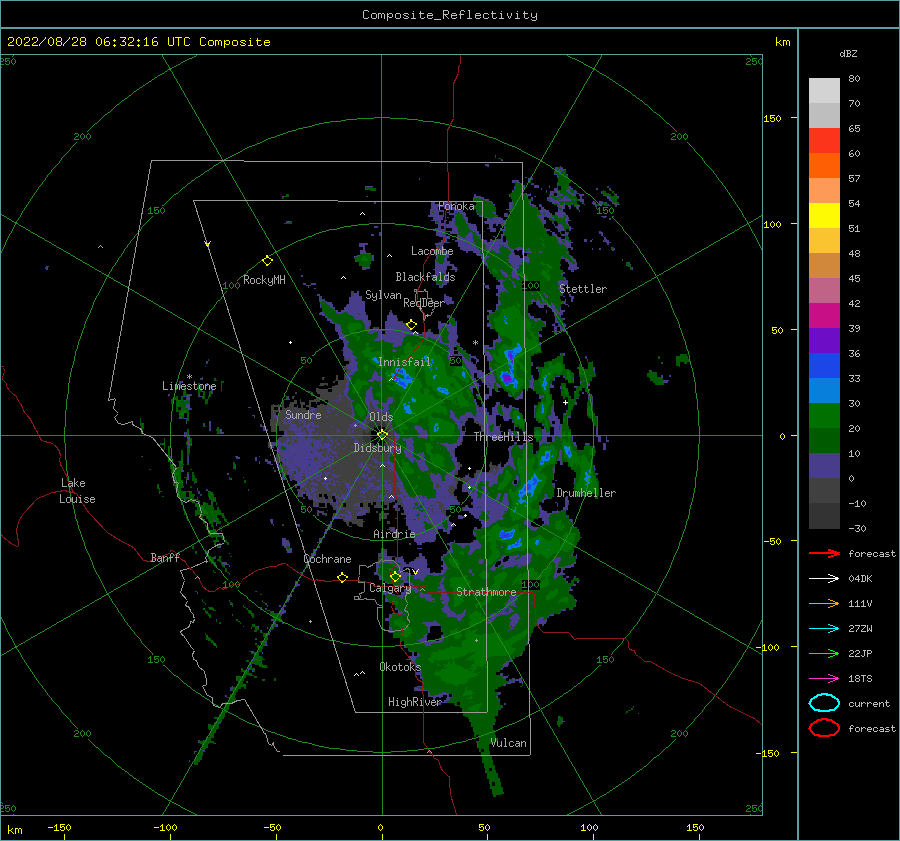
Task: Click the yellow diamond marker above Calgary label
Action: pyautogui.click(x=395, y=576)
